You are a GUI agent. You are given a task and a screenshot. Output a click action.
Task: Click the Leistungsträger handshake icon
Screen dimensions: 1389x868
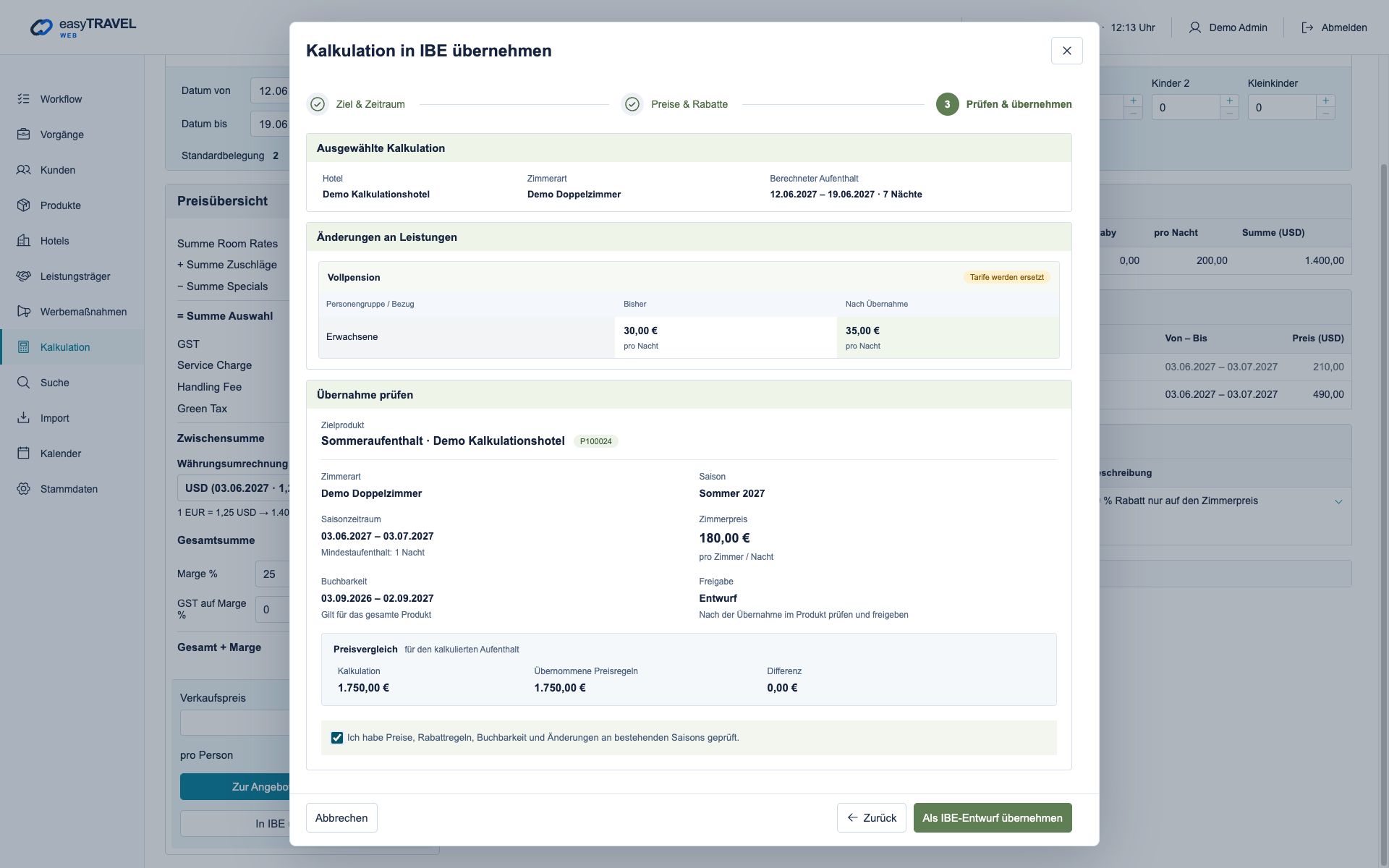[24, 276]
